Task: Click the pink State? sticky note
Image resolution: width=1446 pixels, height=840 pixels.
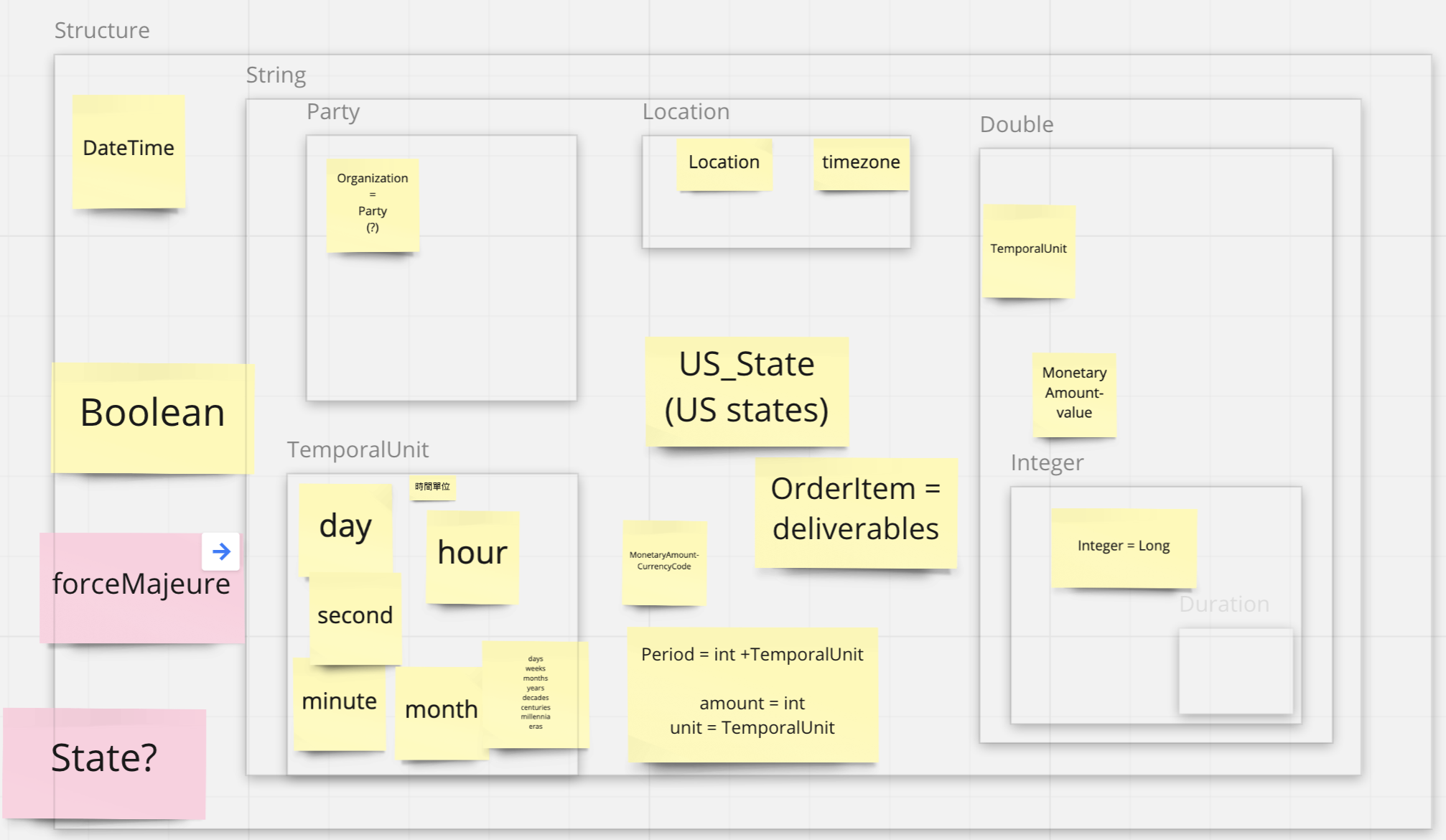Action: tap(105, 761)
